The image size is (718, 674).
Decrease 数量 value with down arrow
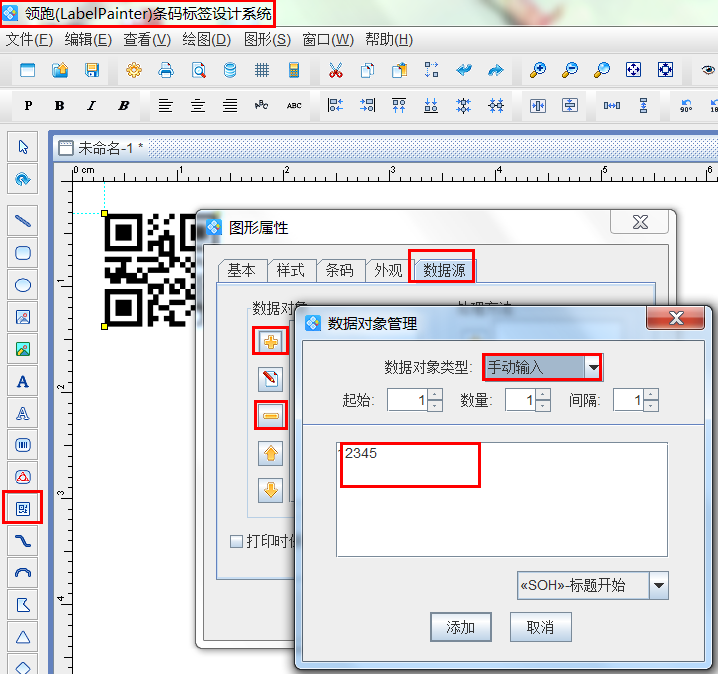(543, 406)
